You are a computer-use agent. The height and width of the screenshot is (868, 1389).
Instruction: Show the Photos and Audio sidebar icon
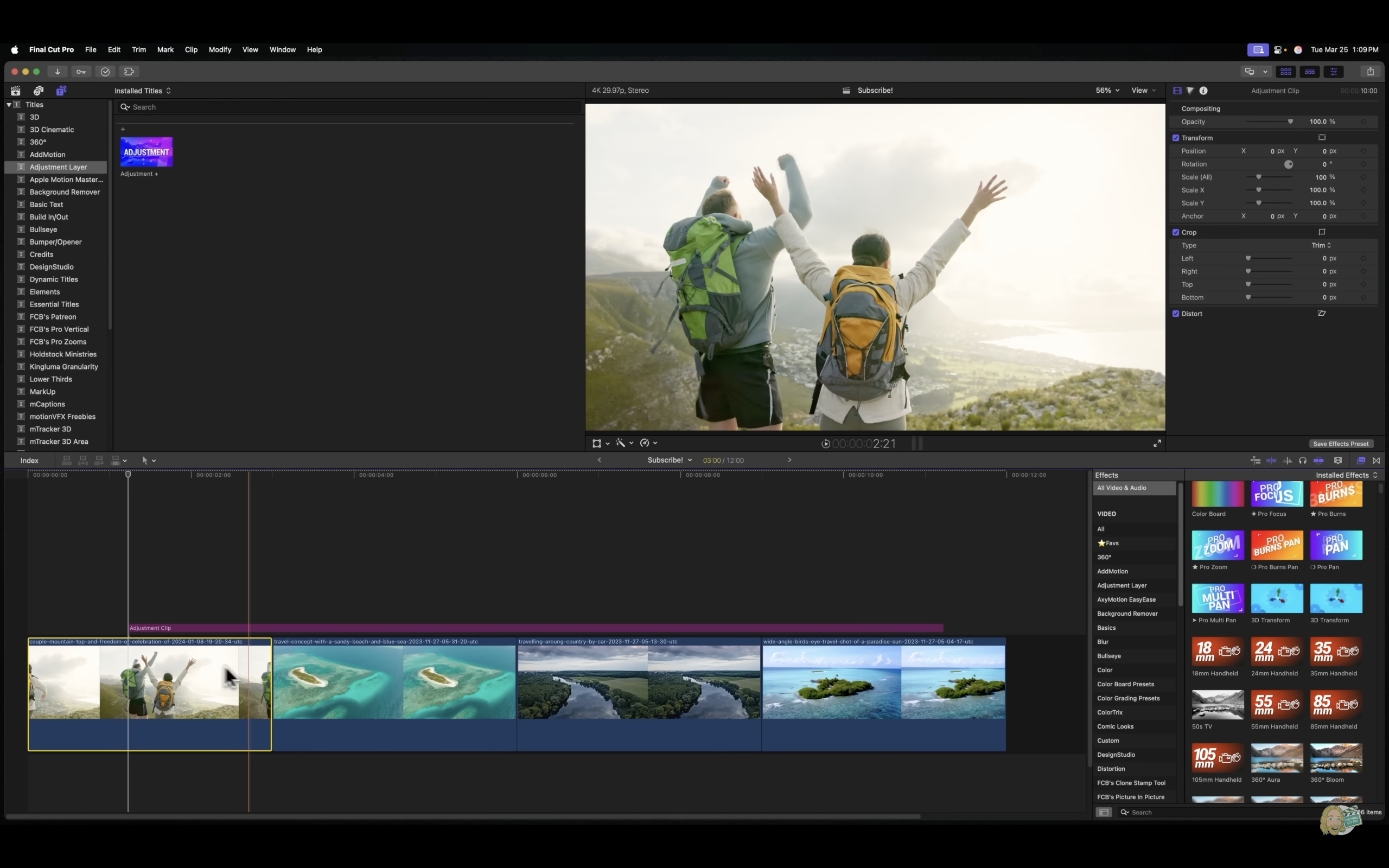point(39,91)
